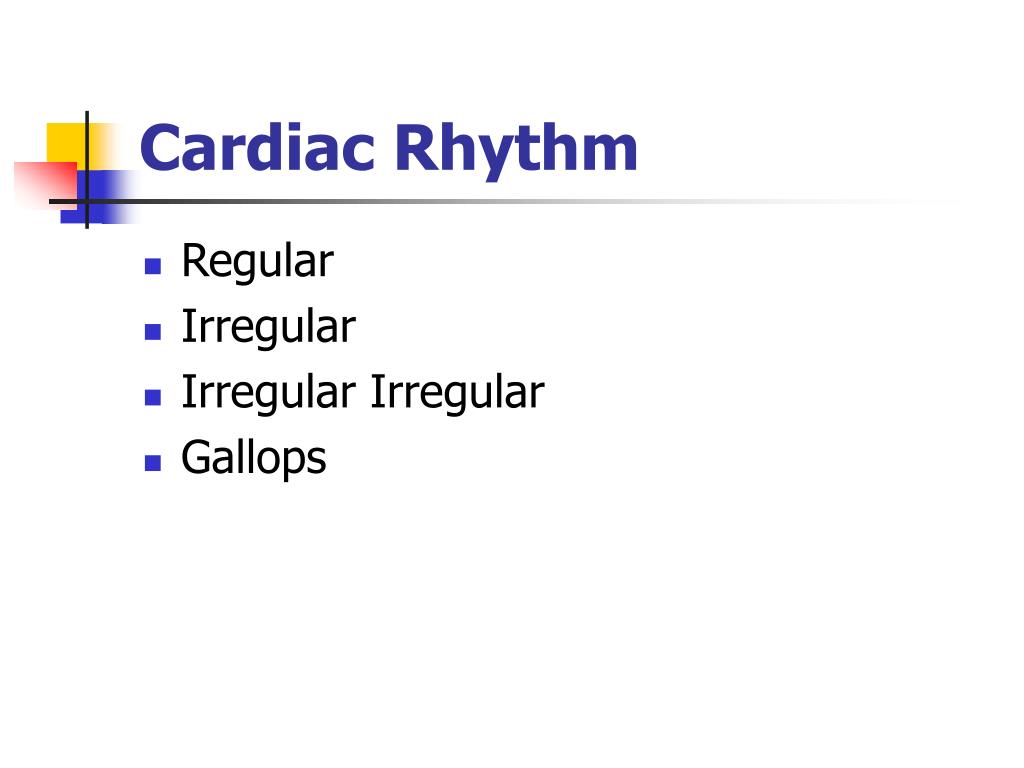Viewport: 1024px width, 768px height.
Task: Click the 'Irregular Irregular' bullet text
Action: pos(362,393)
